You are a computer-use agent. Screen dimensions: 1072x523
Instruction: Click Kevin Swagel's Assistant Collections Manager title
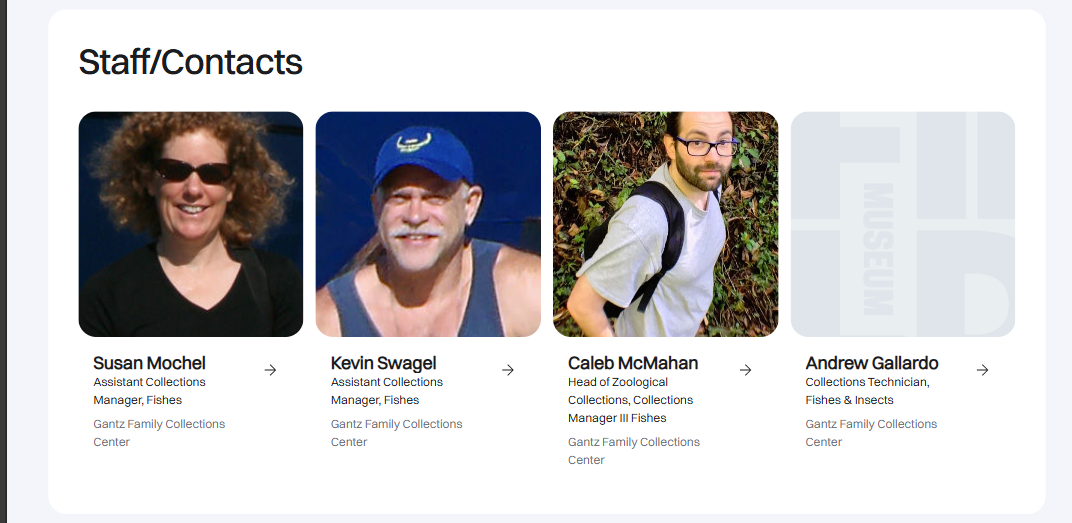pos(387,391)
